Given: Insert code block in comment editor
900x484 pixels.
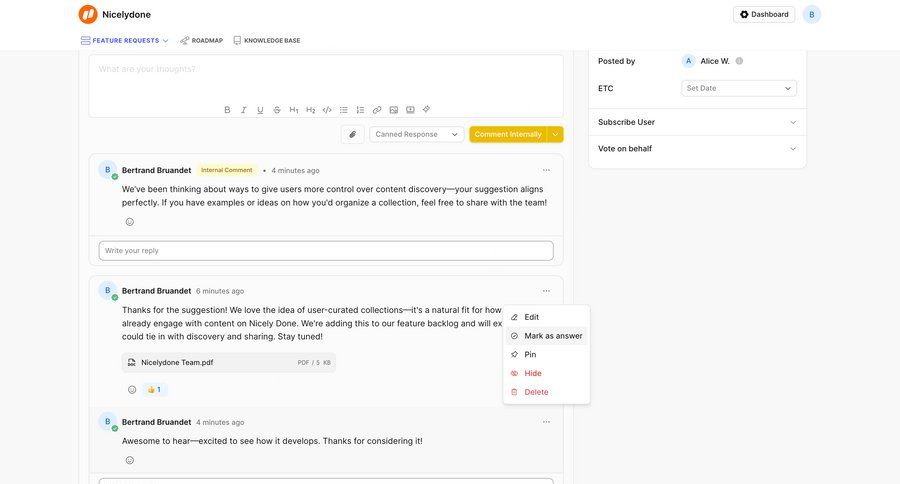Looking at the screenshot, I should [327, 110].
